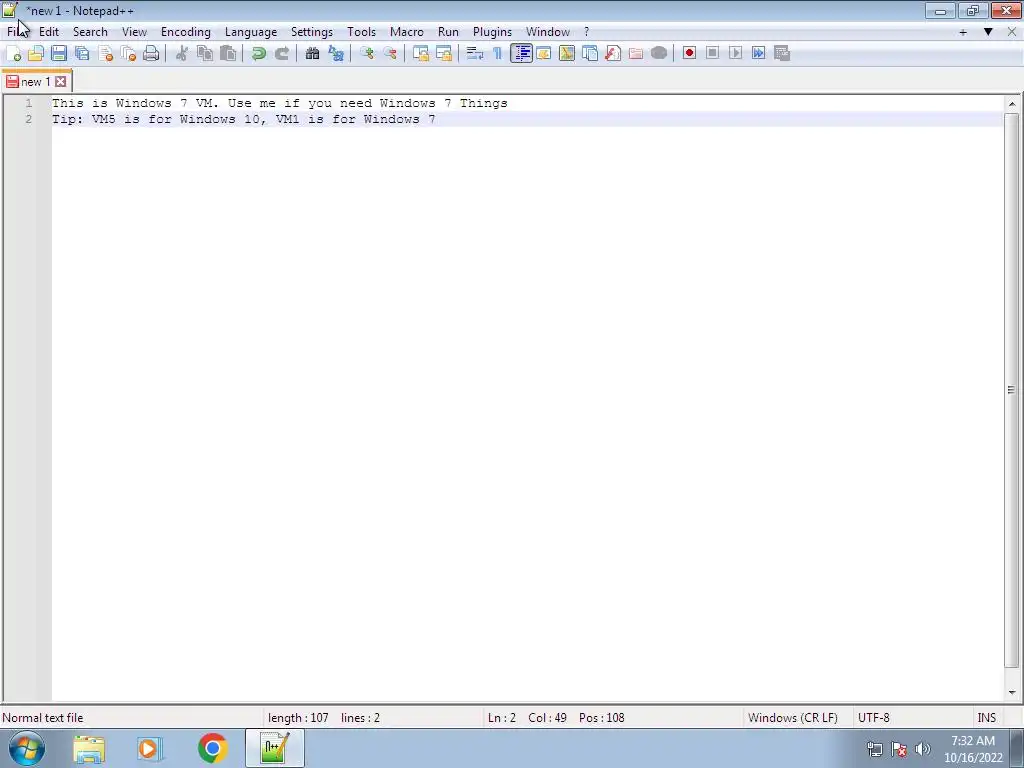Toggle the Monitoring eye icon
Screen dimensions: 1024x768
point(659,54)
